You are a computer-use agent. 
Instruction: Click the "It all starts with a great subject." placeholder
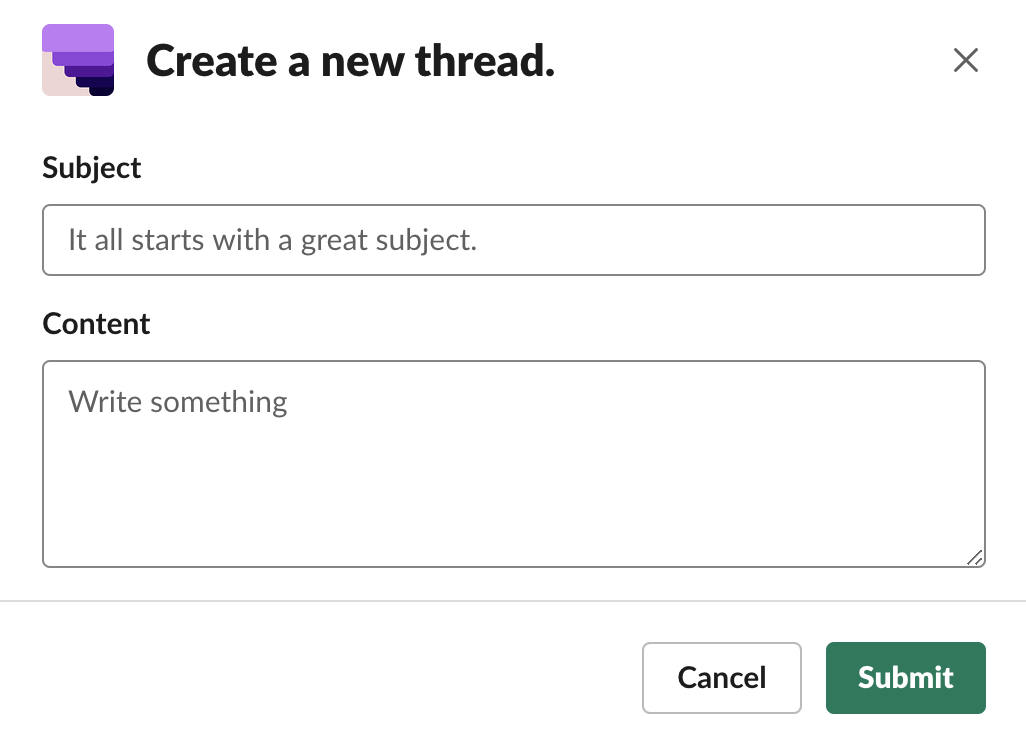(x=272, y=240)
